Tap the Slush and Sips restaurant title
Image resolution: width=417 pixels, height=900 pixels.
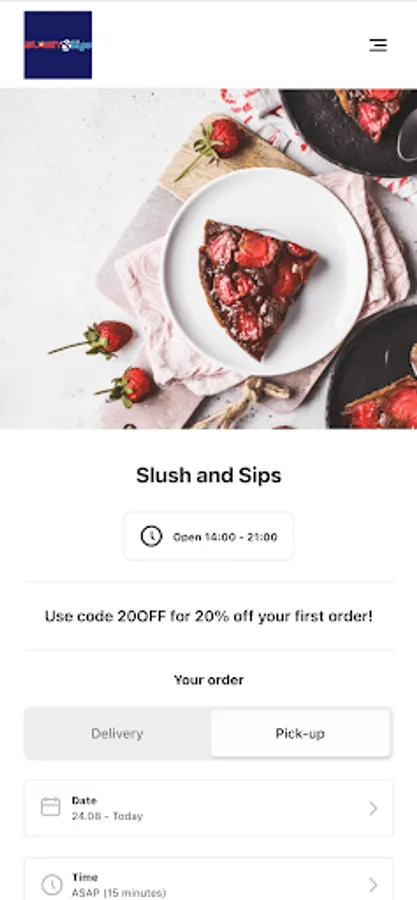tap(209, 475)
